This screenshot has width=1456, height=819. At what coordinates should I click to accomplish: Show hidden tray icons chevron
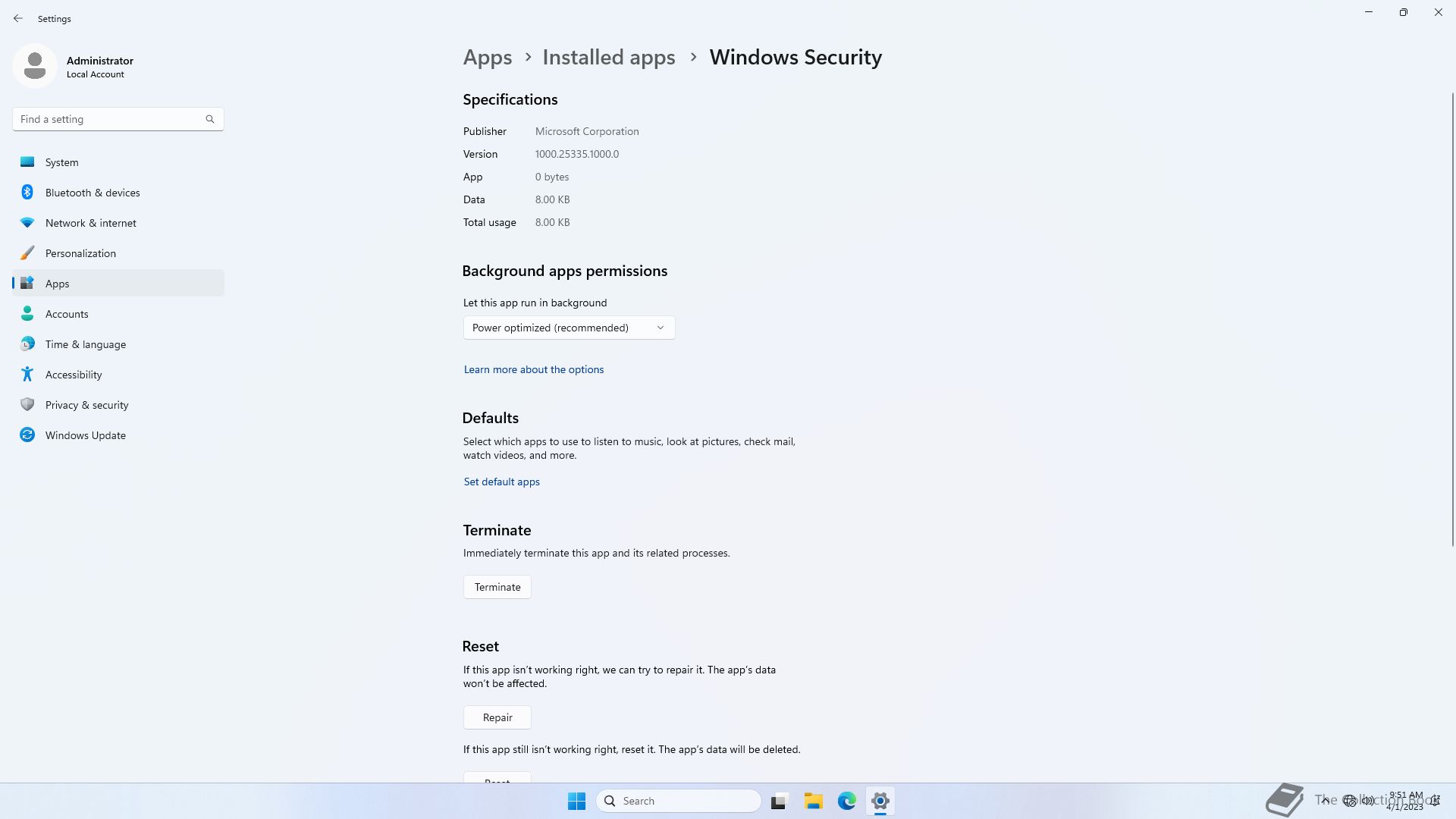tap(1326, 800)
